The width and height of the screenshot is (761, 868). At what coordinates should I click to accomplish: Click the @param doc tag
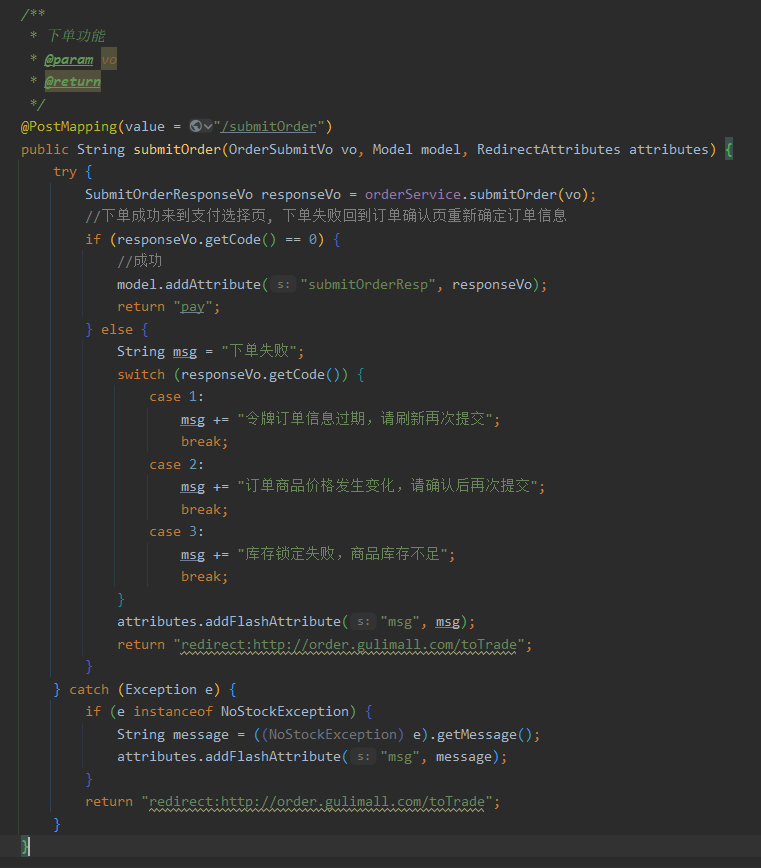coord(69,59)
